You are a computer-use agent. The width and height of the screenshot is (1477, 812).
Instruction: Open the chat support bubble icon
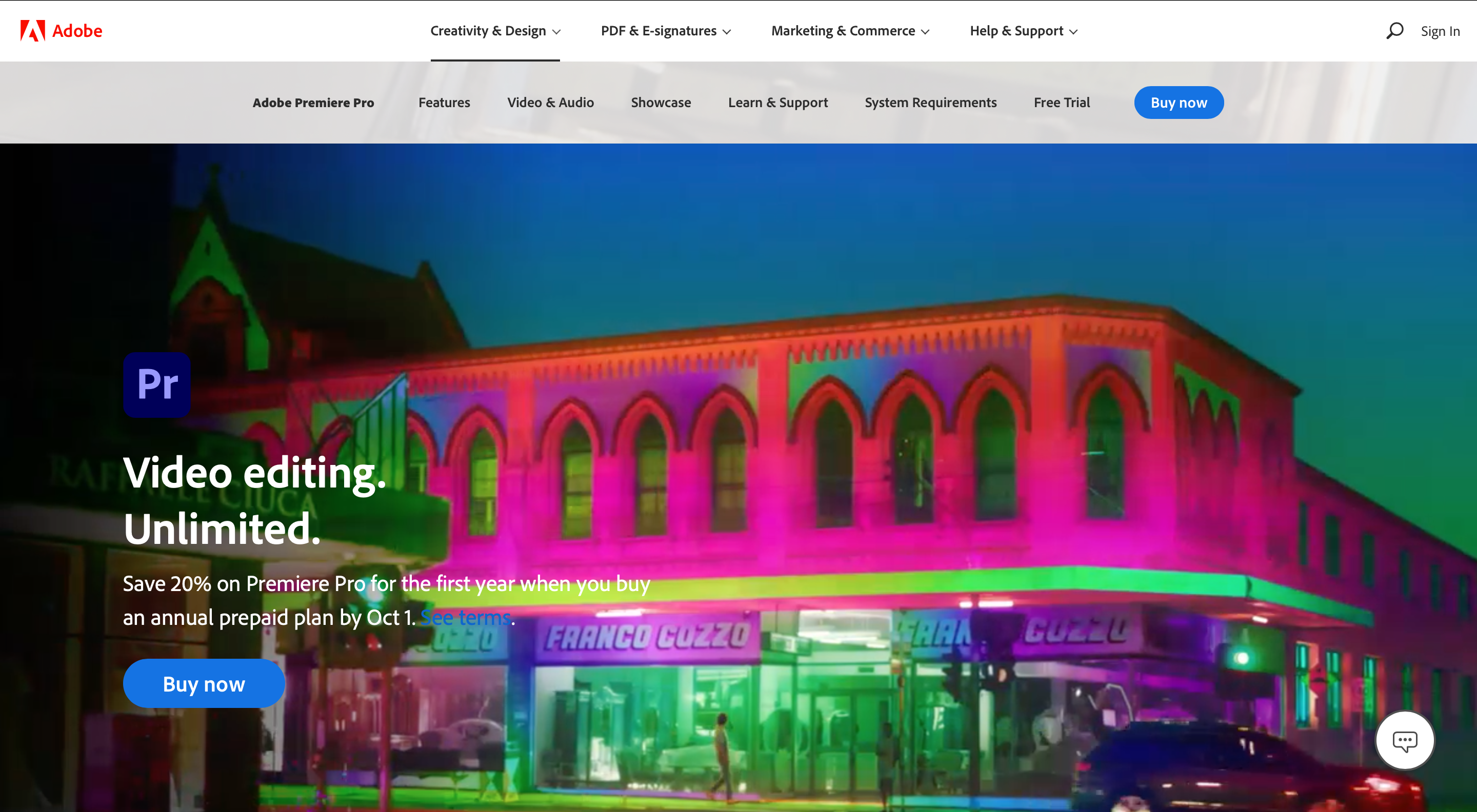tap(1404, 740)
